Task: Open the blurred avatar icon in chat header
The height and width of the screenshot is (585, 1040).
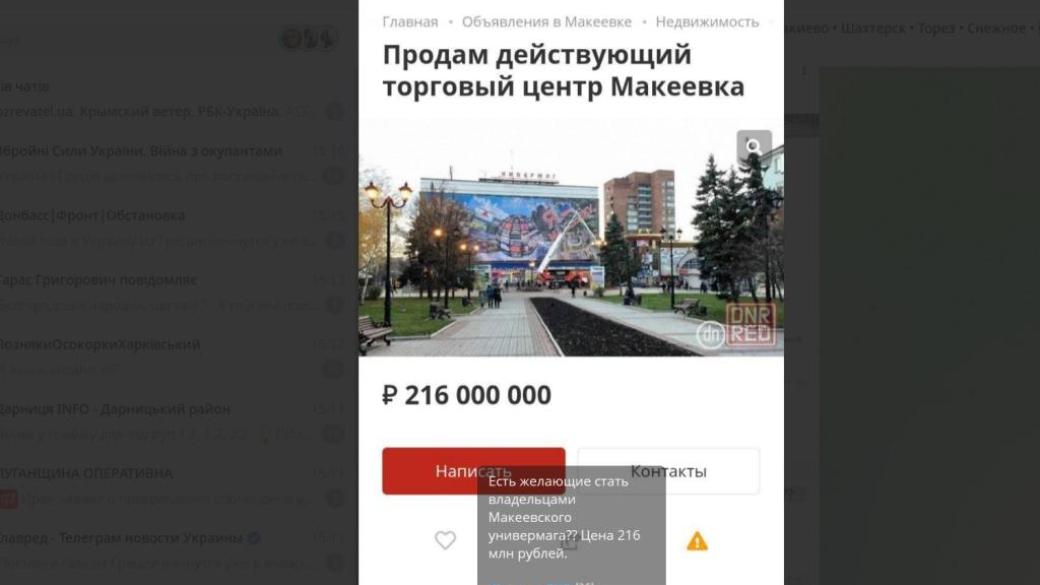Action: point(307,39)
